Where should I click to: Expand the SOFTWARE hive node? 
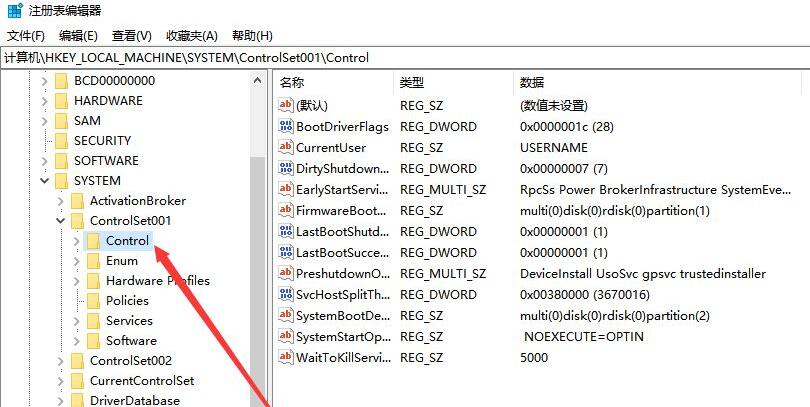tap(44, 161)
